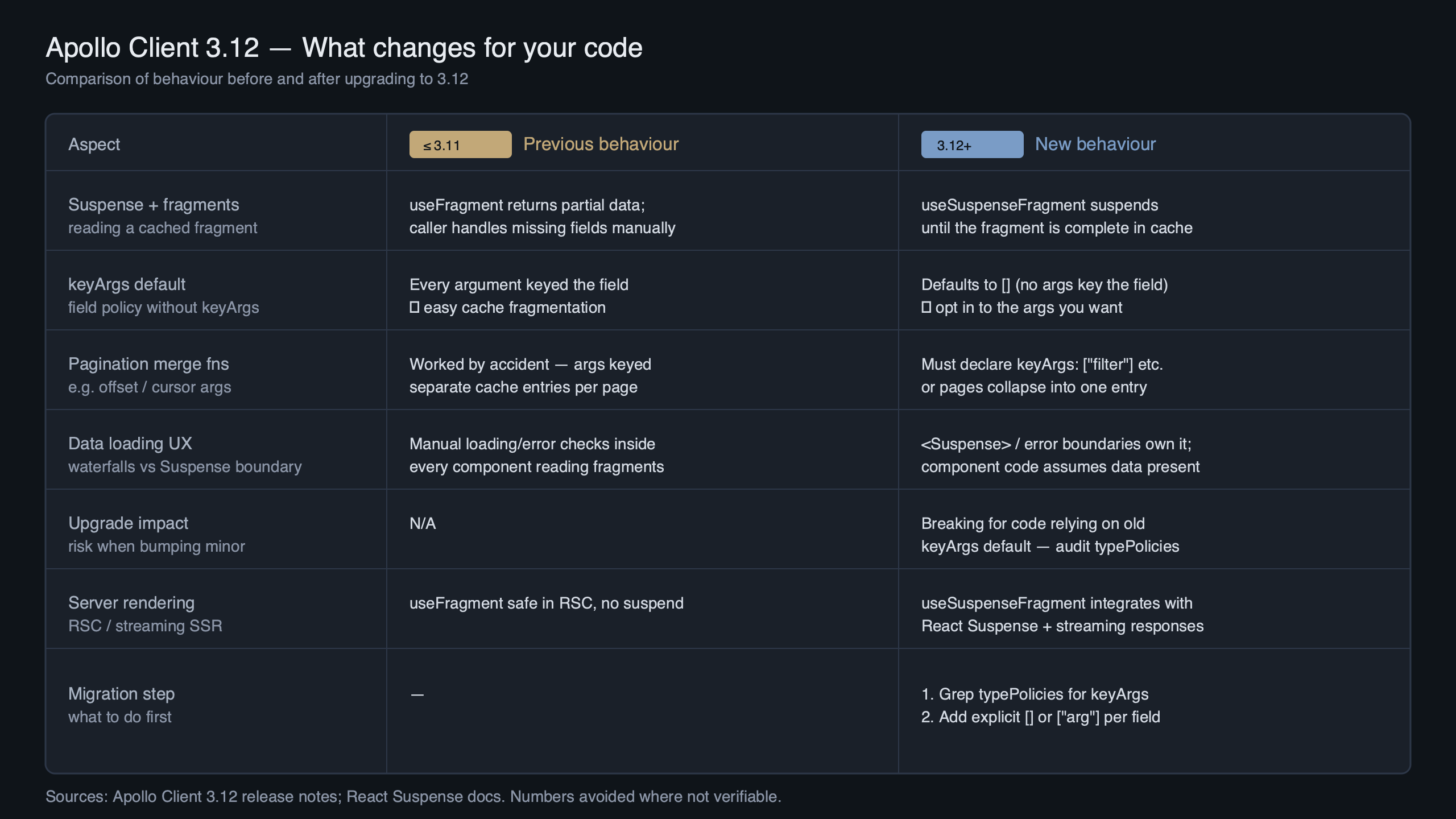Click the React Suspense docs source text
The image size is (1456, 819).
click(424, 797)
